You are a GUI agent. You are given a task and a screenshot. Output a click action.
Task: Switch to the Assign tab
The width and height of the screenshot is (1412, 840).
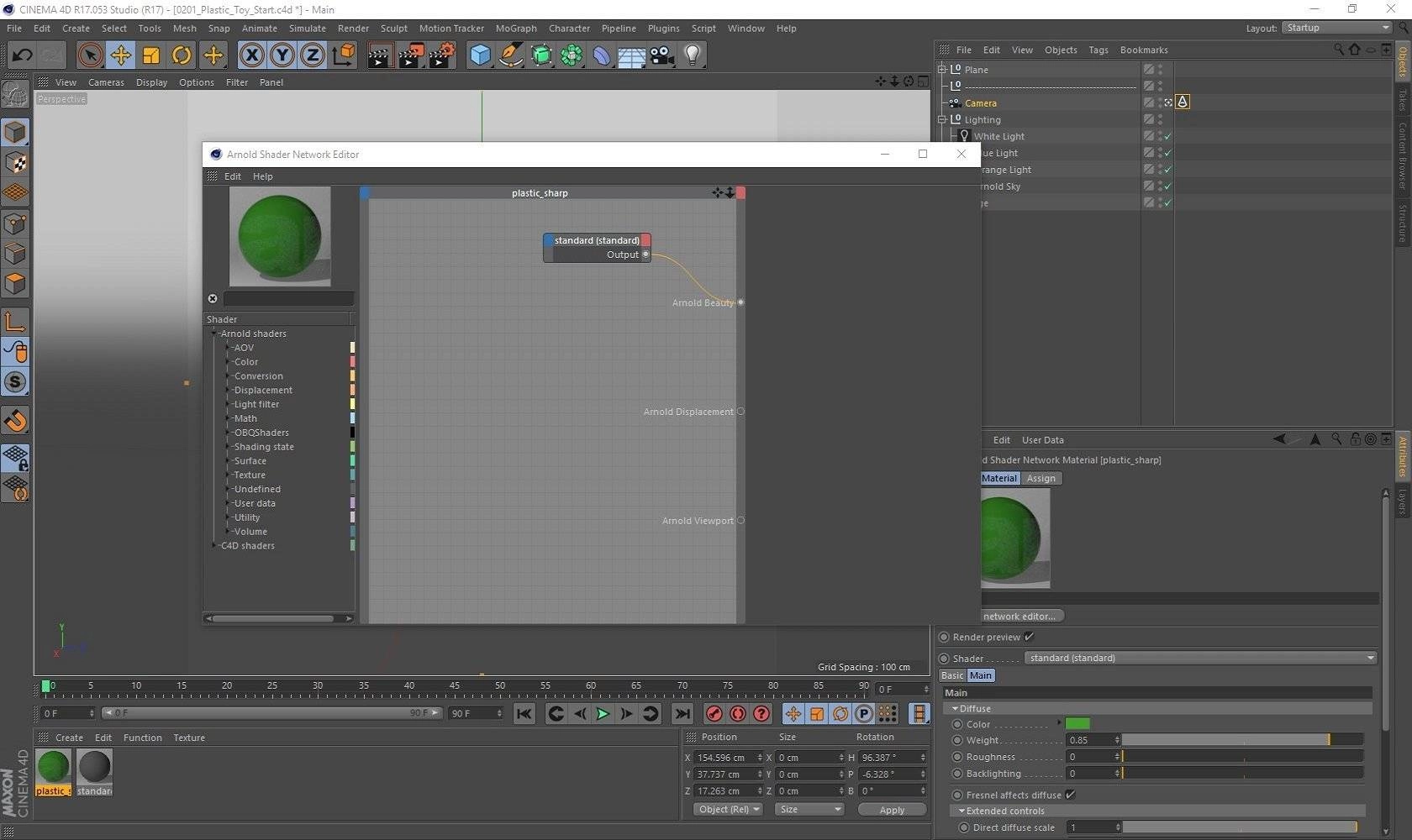[x=1041, y=478]
